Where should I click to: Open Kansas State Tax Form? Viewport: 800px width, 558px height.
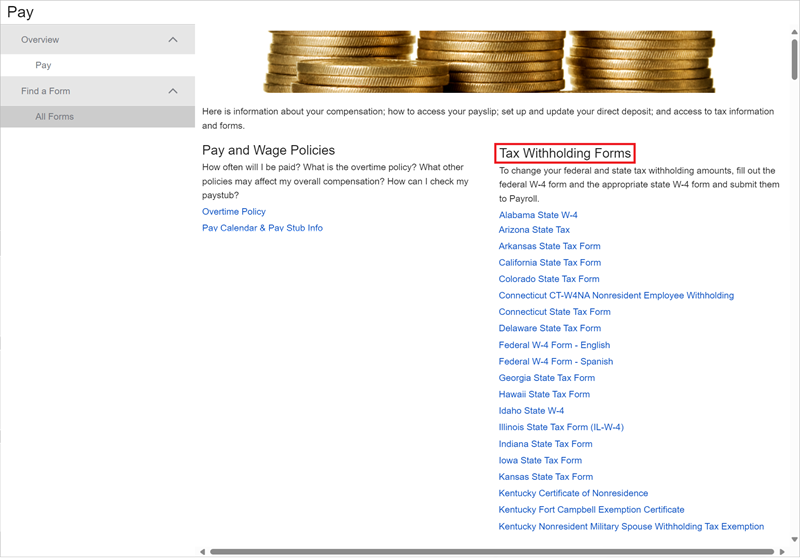pyautogui.click(x=546, y=477)
